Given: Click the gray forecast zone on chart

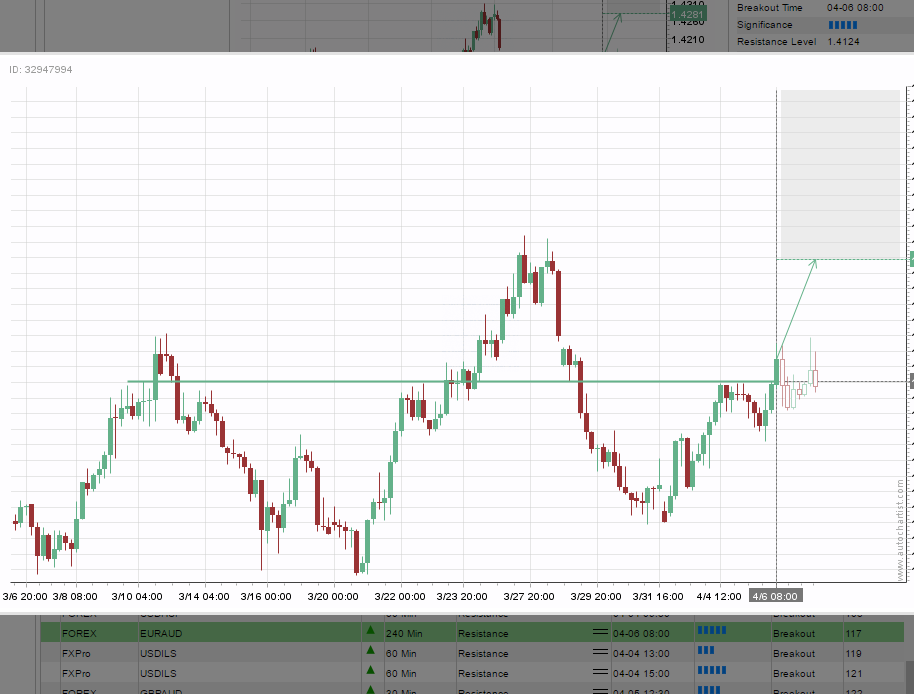Looking at the screenshot, I should click(841, 174).
